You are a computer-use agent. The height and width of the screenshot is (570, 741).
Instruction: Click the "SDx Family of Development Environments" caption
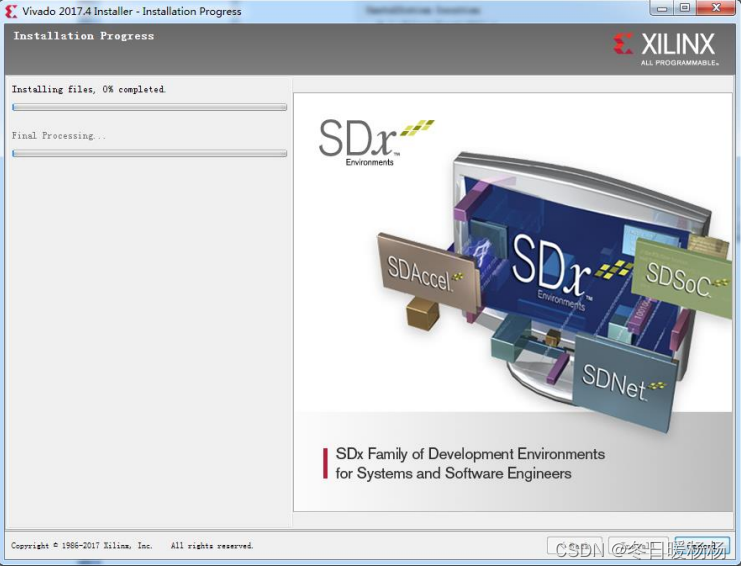click(x=470, y=454)
